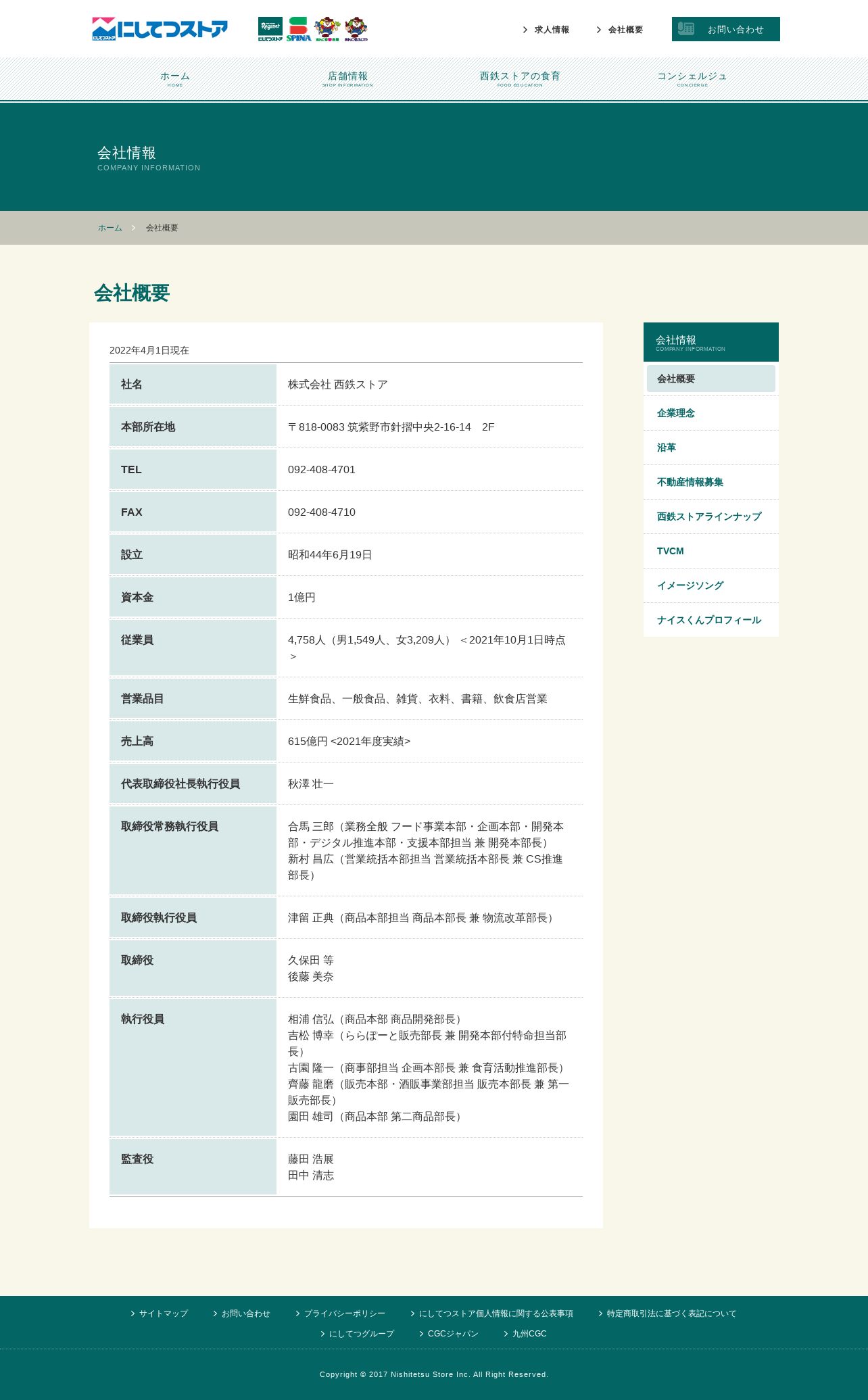Select コンシェルジュ in the main navigation
Screen dimensions: 868x1400
pos(692,78)
